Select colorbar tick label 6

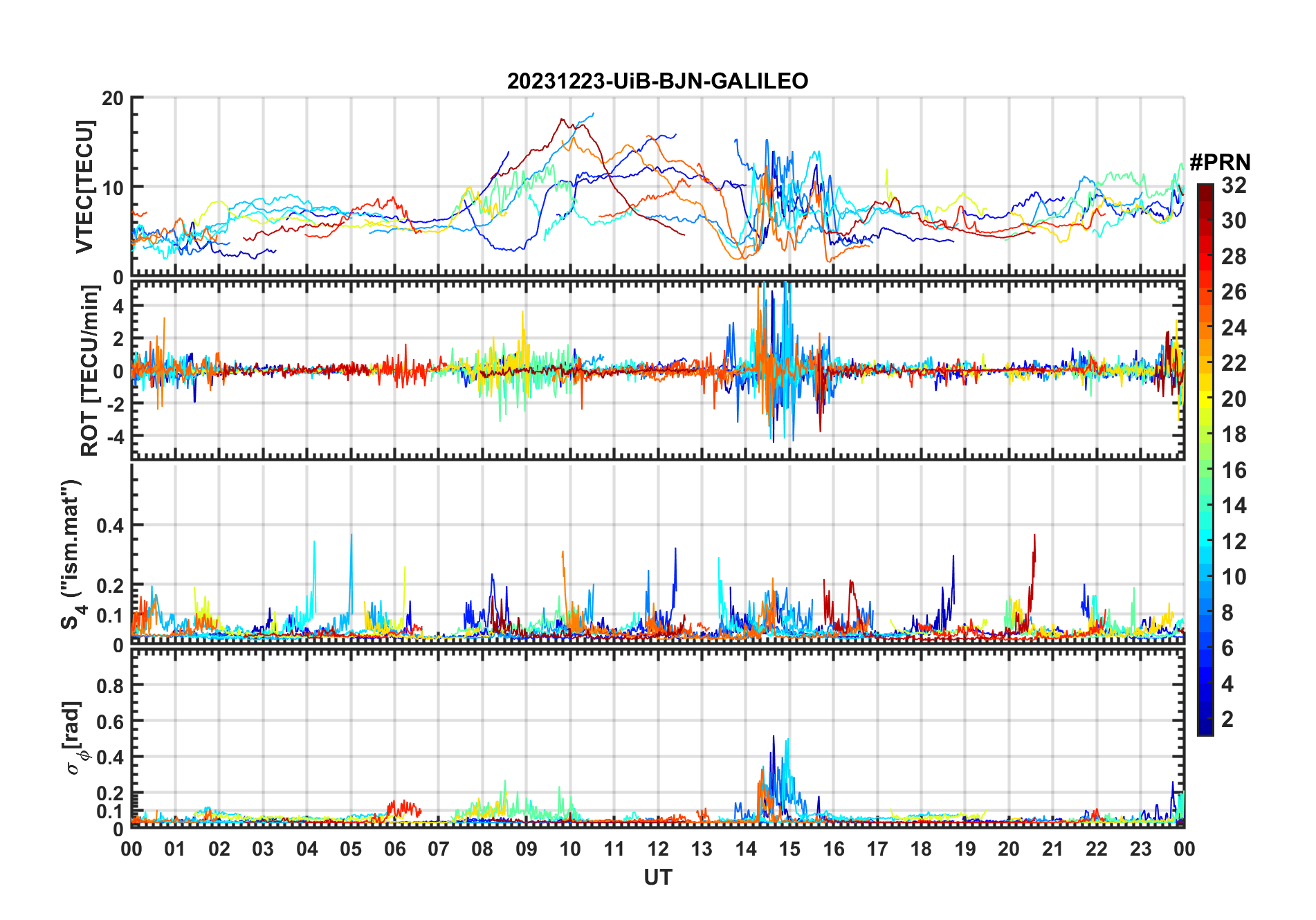coord(1227,648)
